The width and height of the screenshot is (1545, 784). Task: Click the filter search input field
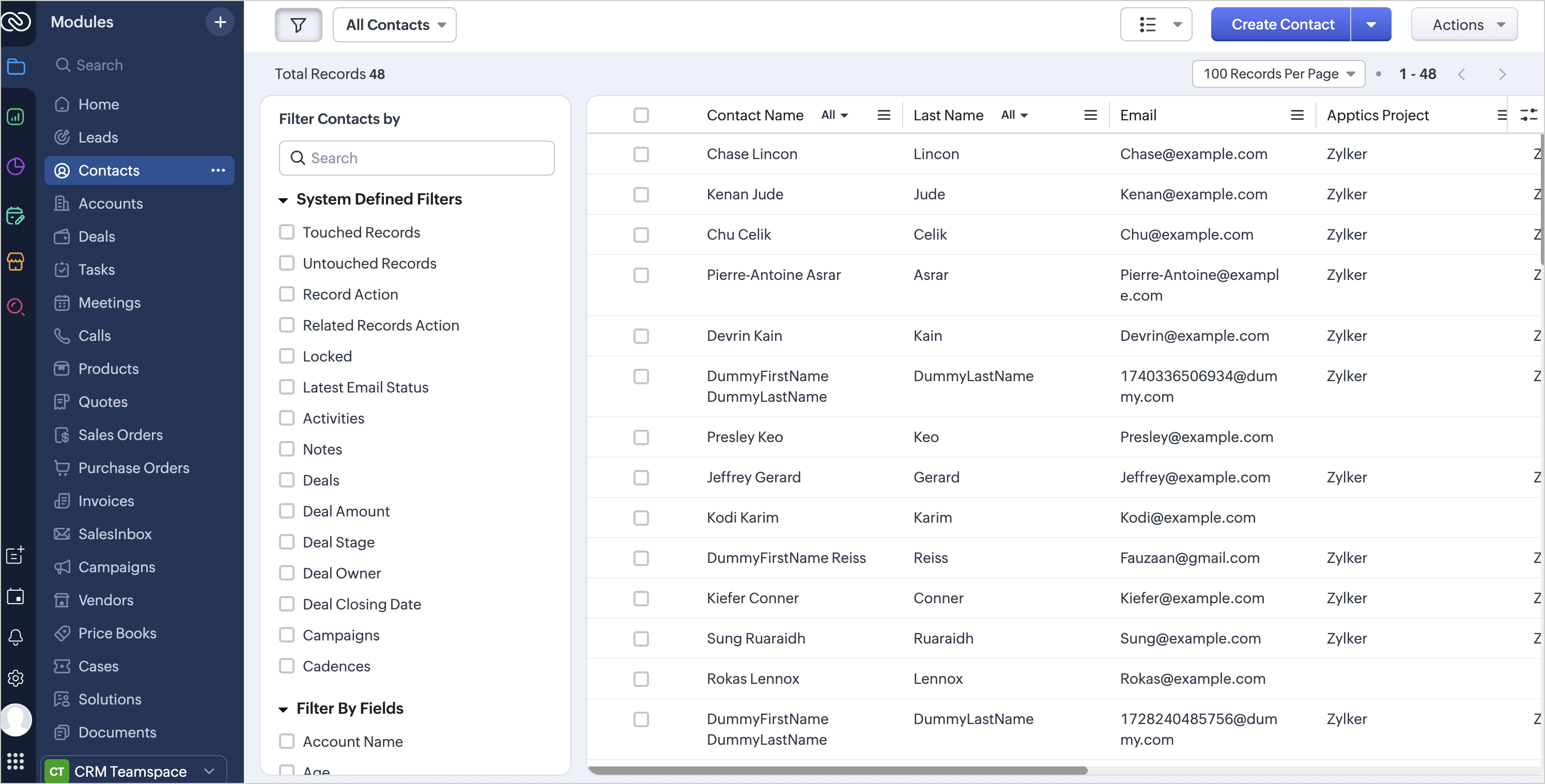[x=416, y=158]
